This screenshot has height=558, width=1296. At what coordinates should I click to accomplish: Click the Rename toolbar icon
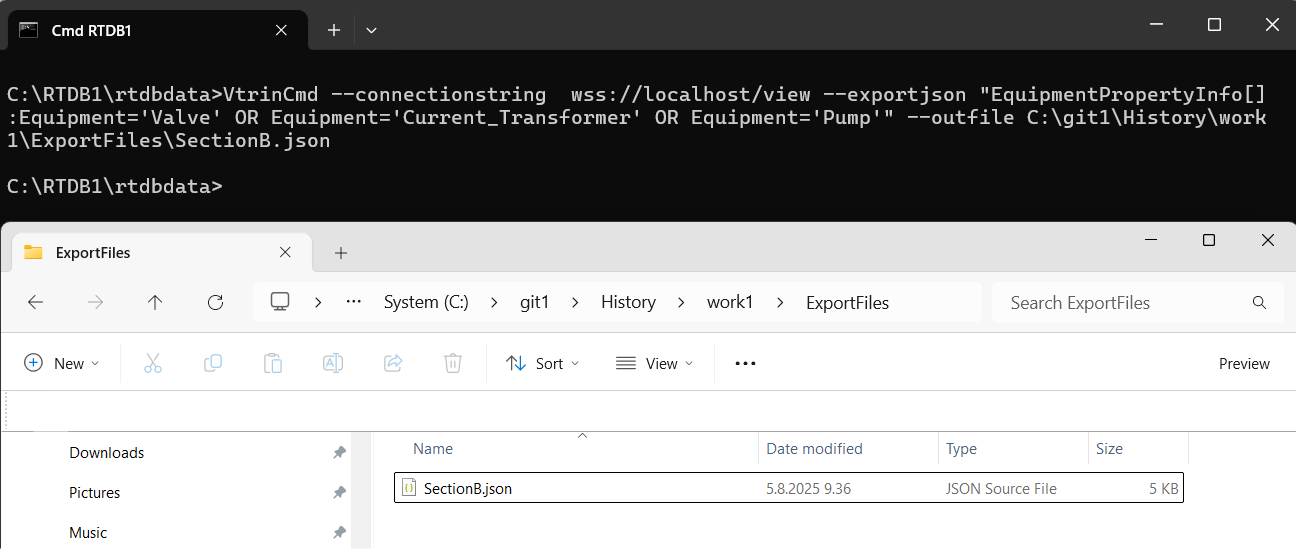[x=333, y=363]
